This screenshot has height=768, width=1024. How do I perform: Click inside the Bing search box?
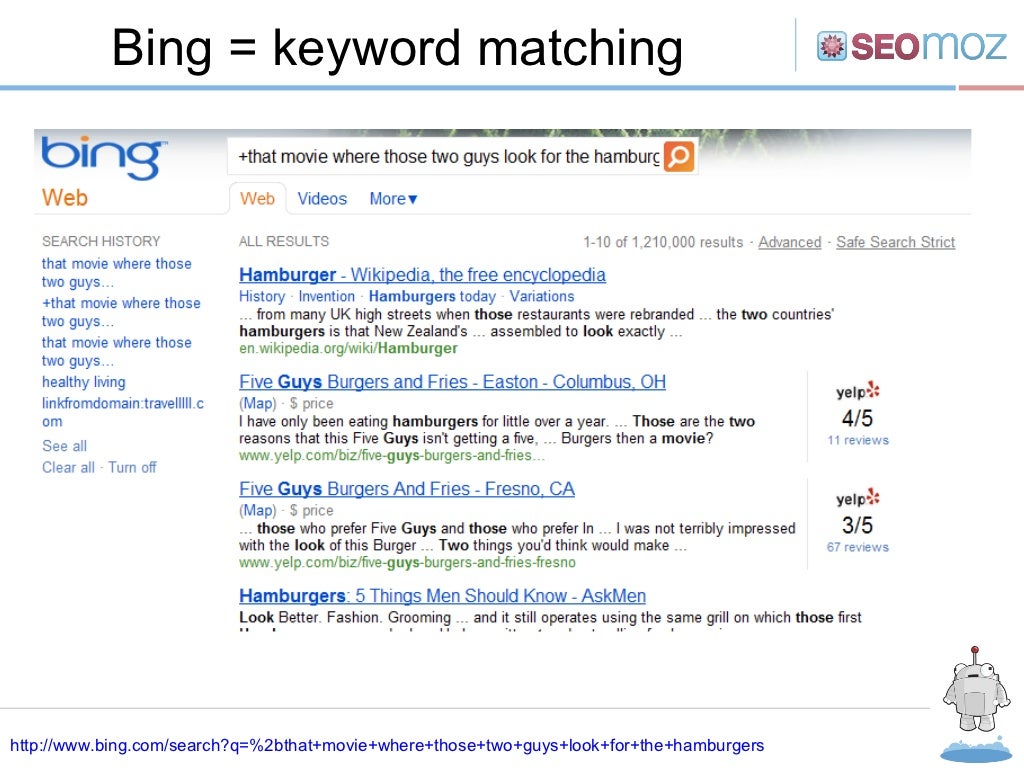point(445,157)
